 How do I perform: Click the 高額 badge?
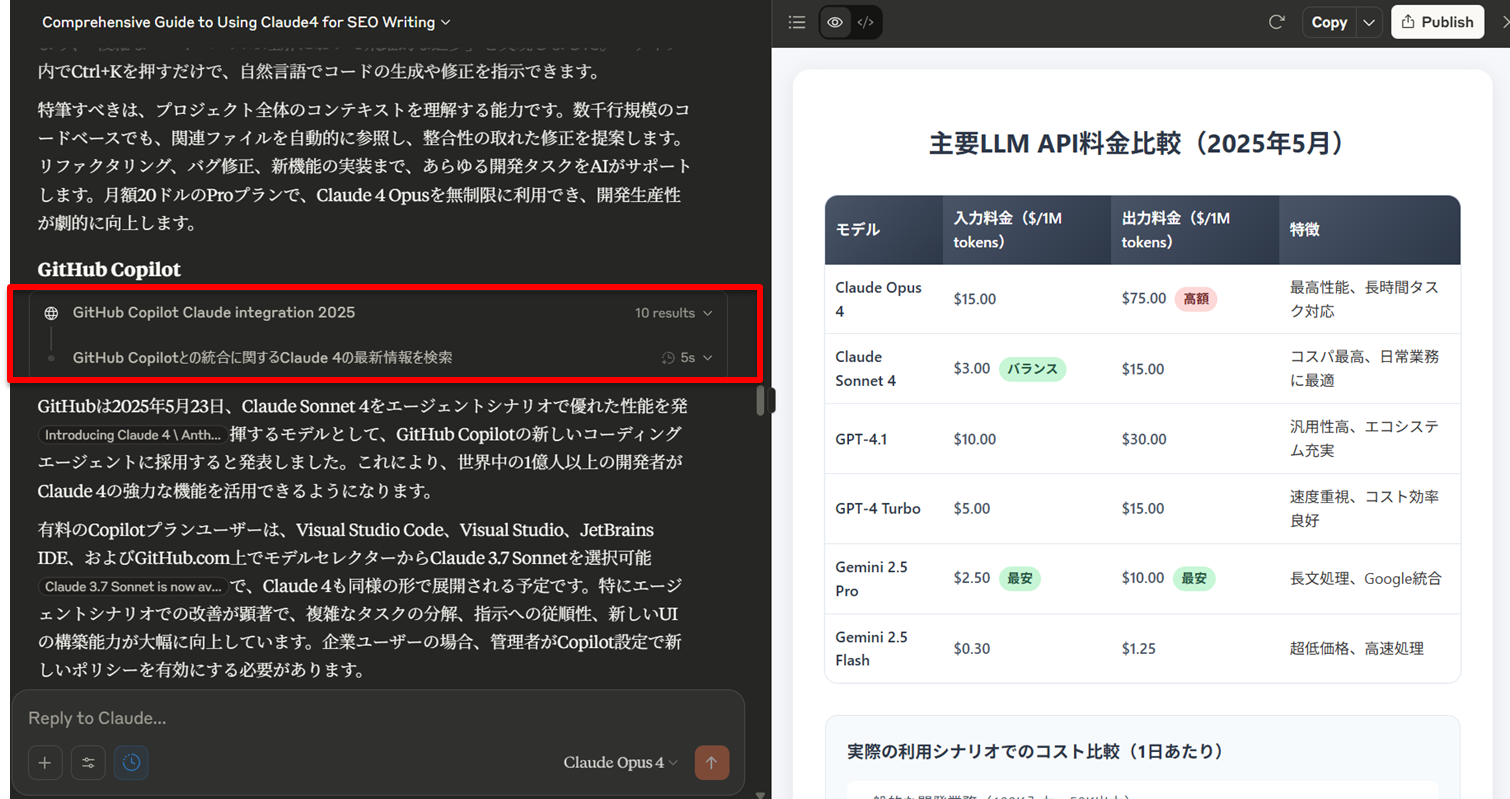coord(1195,298)
